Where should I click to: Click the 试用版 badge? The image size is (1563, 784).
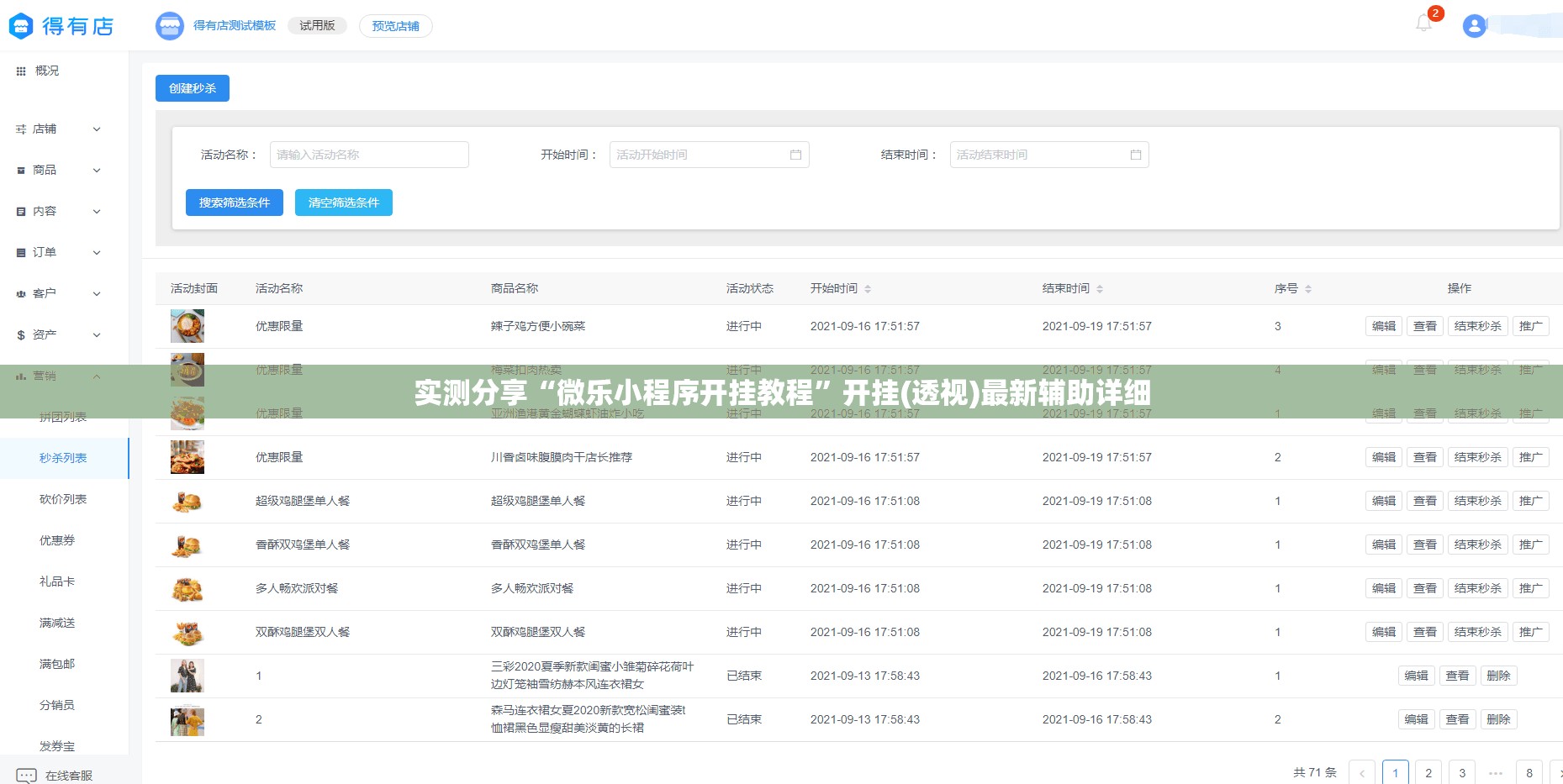click(317, 26)
